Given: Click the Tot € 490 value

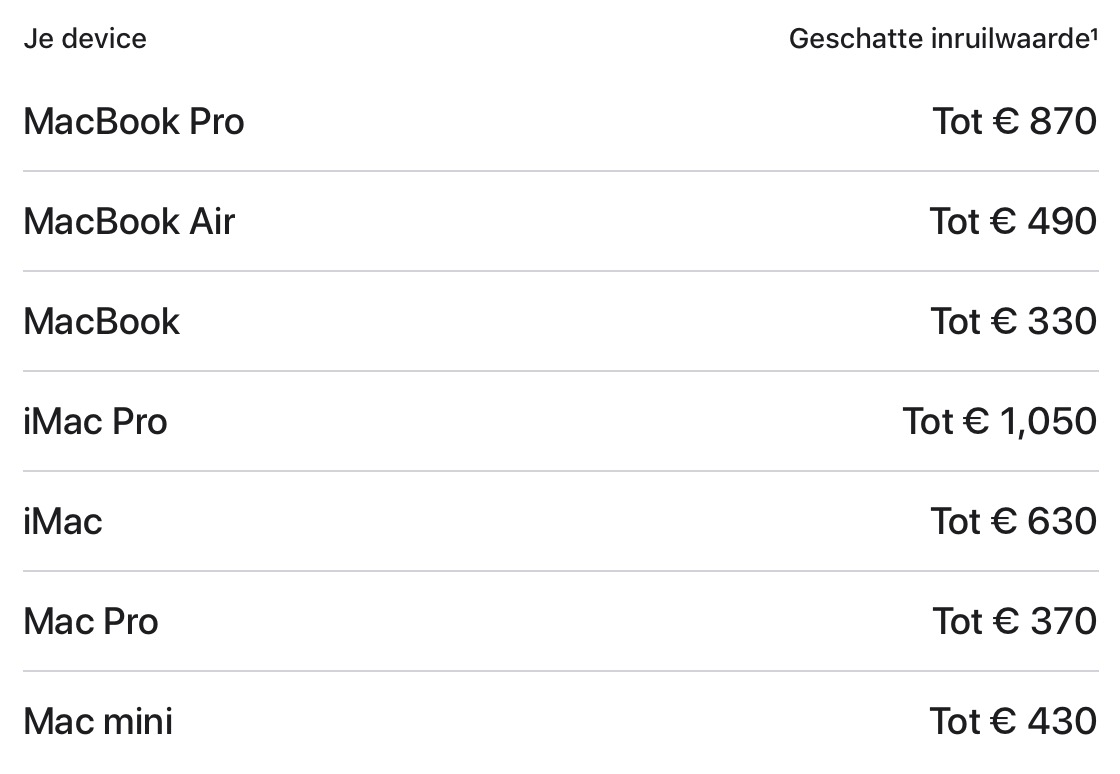Looking at the screenshot, I should (1013, 221).
